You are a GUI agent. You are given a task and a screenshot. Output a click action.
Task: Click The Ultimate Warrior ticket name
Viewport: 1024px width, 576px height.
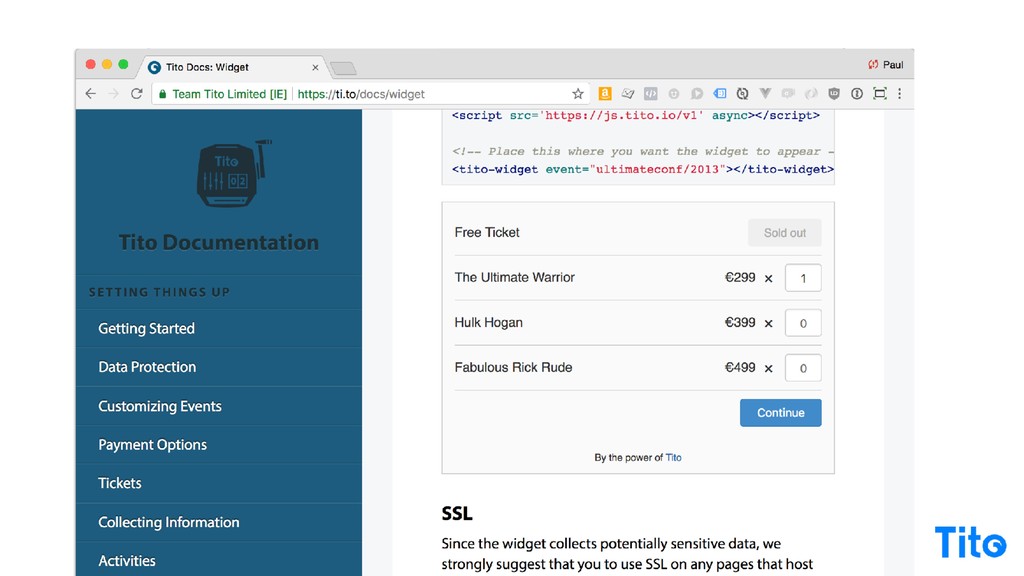coord(515,278)
